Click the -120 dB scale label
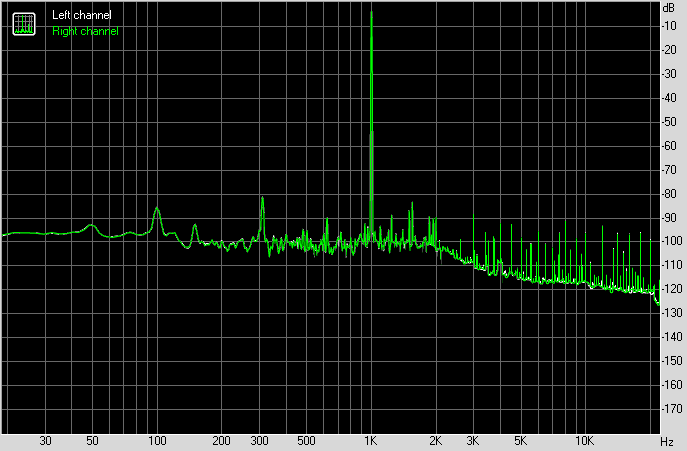The image size is (687, 451). 672,289
